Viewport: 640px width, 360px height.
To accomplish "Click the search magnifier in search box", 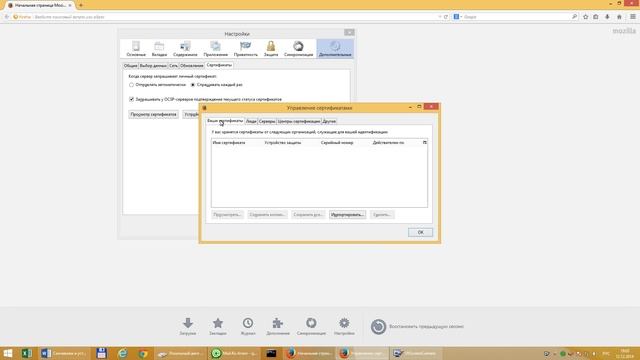I will (x=574, y=17).
